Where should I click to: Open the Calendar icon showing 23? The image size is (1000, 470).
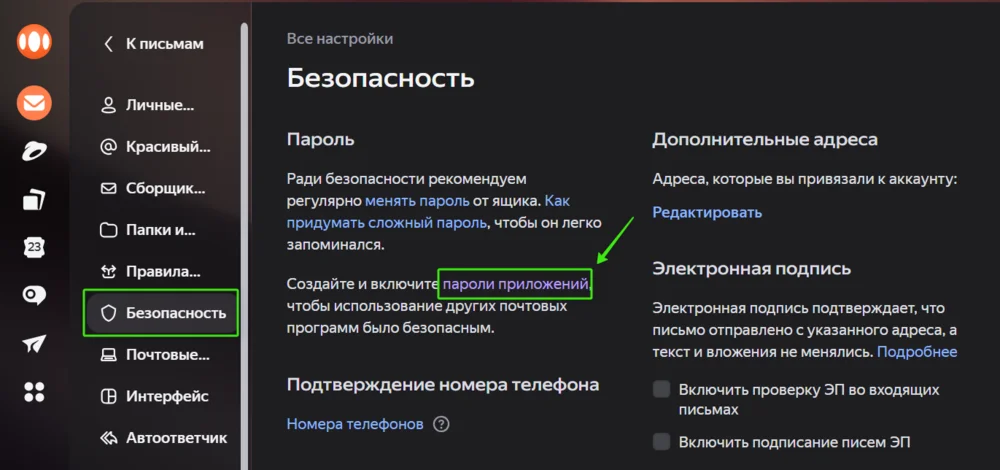coord(34,247)
